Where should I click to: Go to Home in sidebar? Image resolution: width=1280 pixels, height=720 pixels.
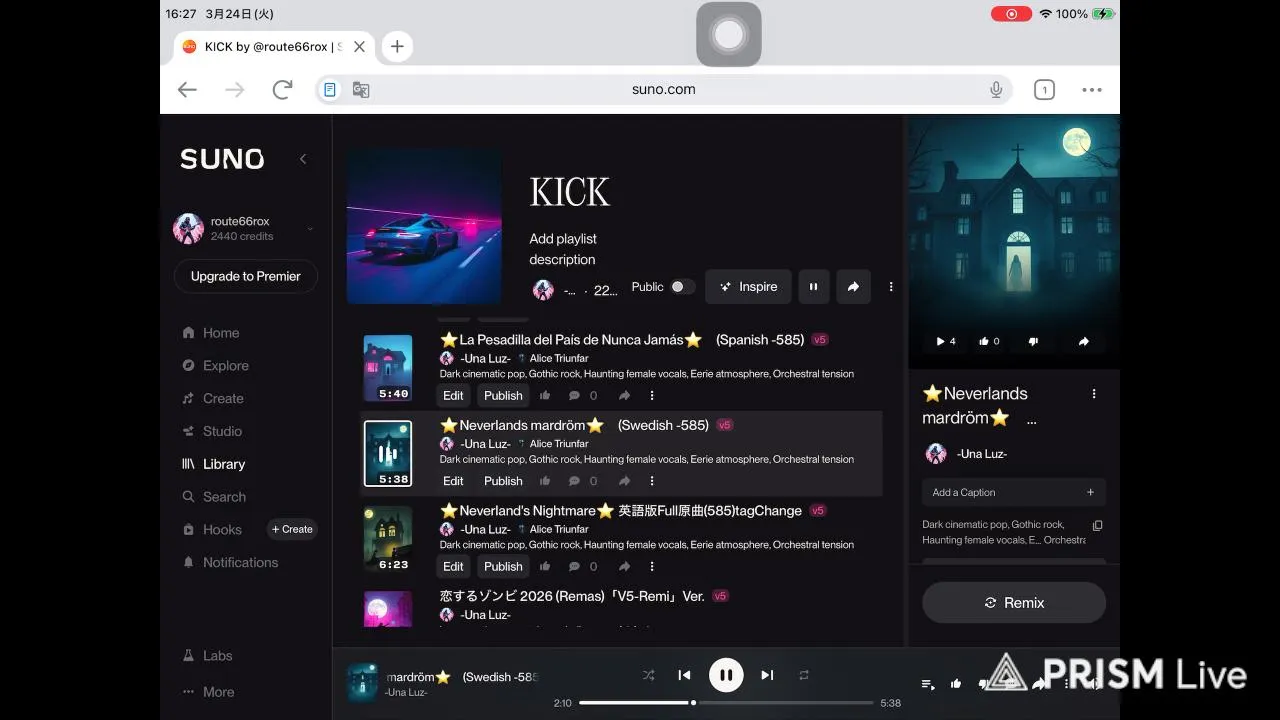pos(211,333)
